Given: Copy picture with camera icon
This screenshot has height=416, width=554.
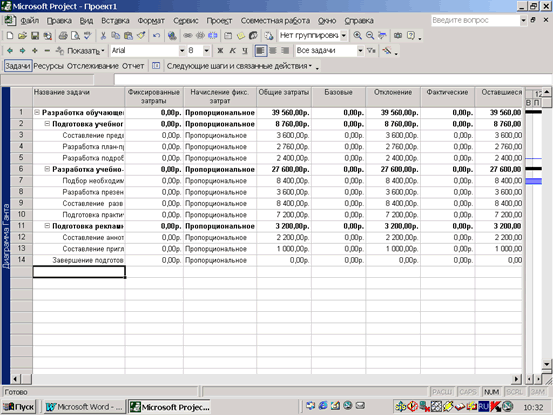Looking at the screenshot, I should click(x=398, y=36).
